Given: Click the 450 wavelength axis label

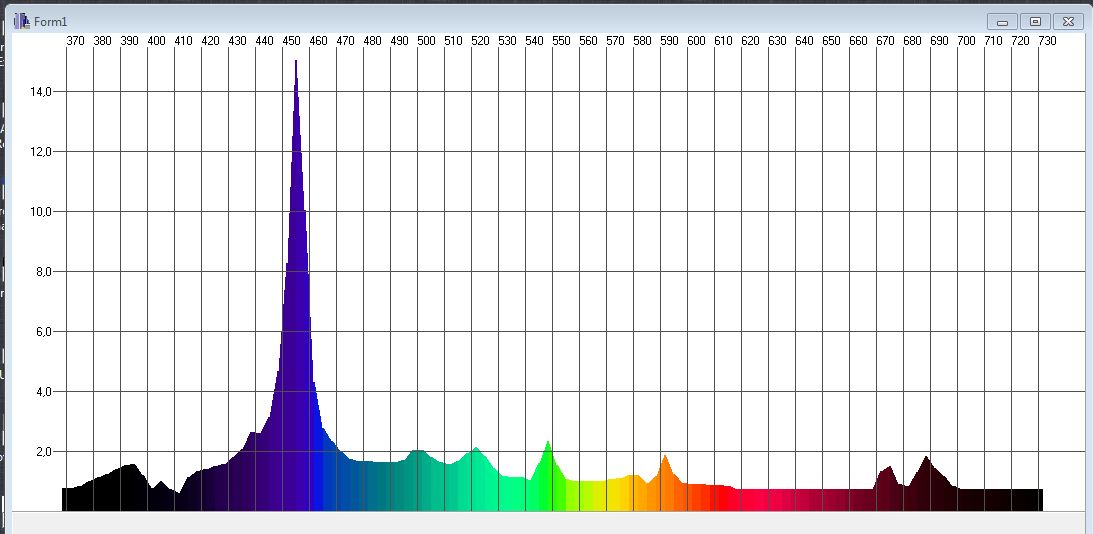Looking at the screenshot, I should coord(291,41).
